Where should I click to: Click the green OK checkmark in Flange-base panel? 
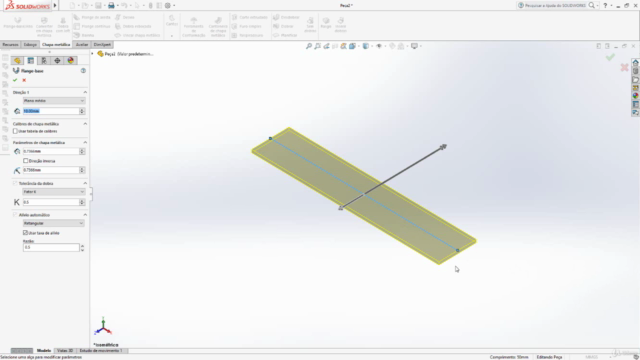15,80
